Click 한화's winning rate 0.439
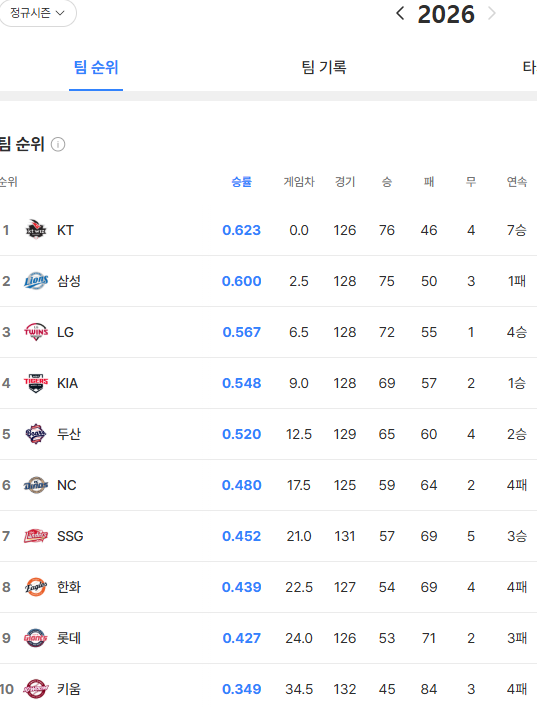The image size is (537, 708). pos(241,587)
